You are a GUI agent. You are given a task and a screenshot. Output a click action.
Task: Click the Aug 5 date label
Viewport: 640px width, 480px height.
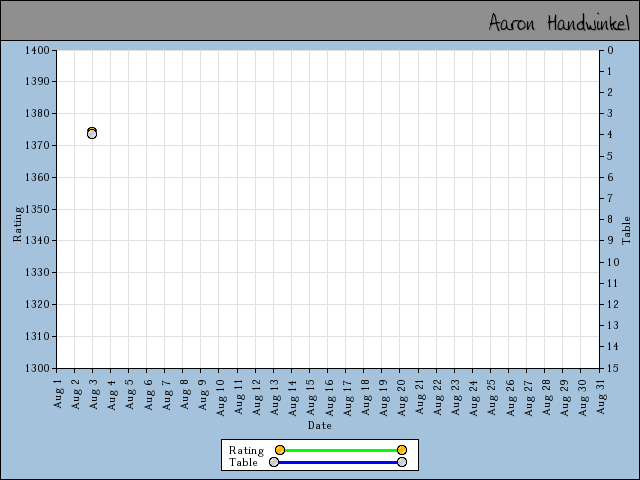coord(129,393)
